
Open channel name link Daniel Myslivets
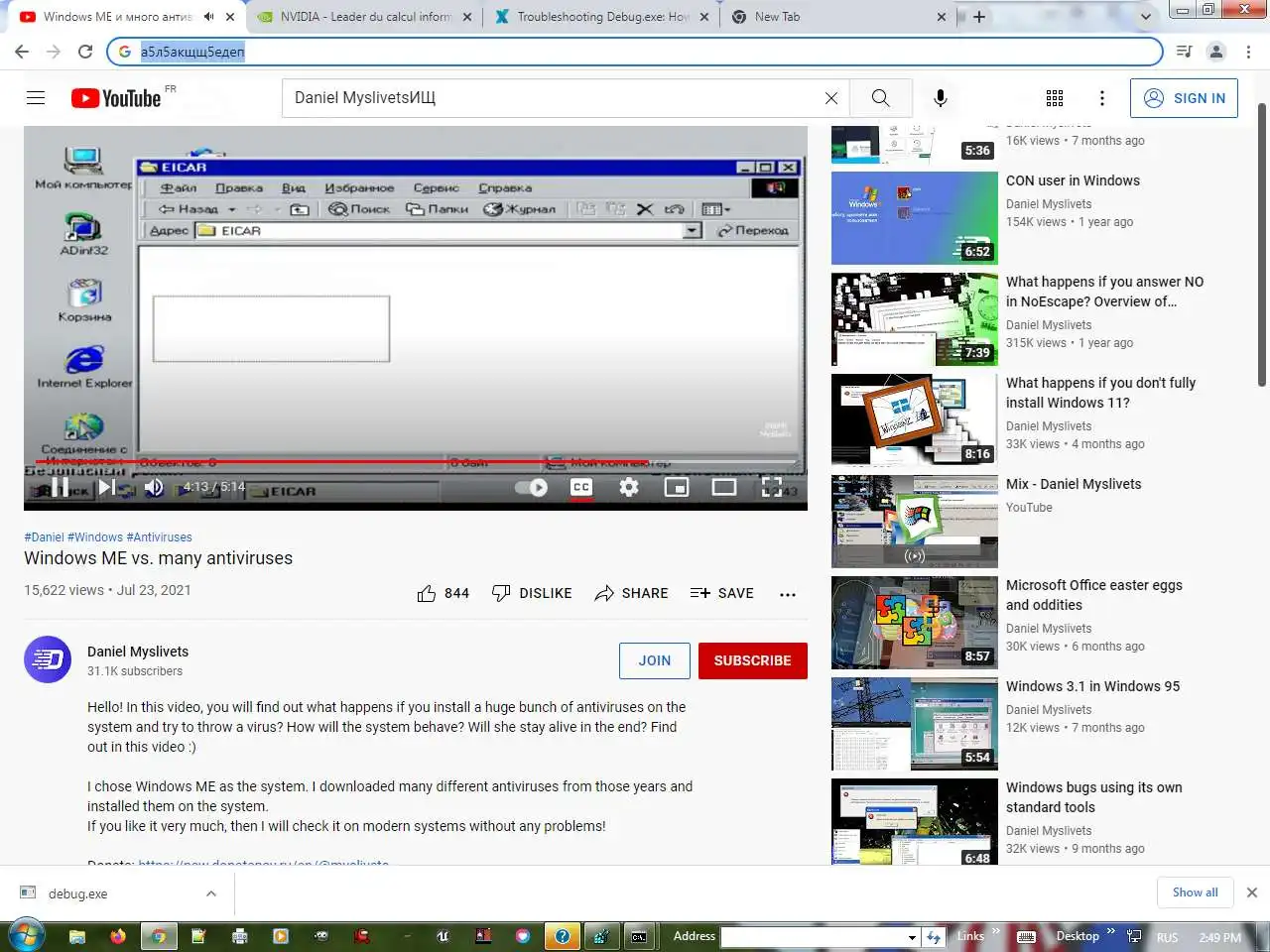[x=138, y=652]
